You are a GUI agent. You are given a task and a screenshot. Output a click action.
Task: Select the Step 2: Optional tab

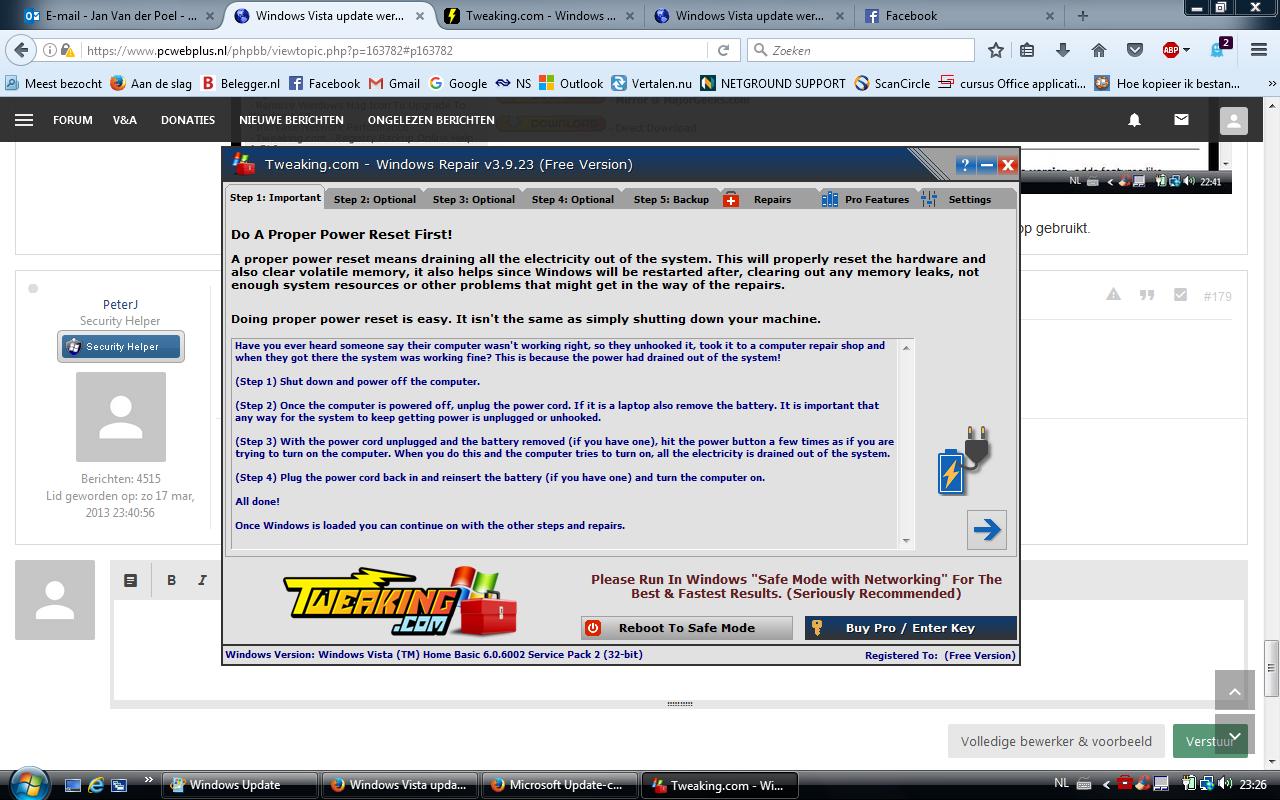[x=375, y=199]
